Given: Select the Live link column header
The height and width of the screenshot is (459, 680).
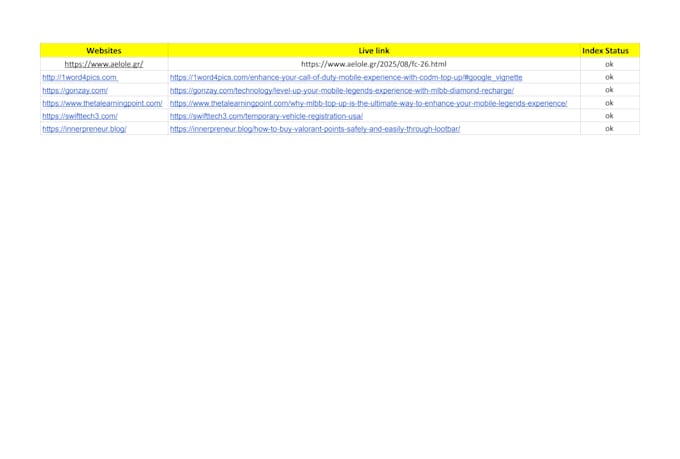Looking at the screenshot, I should 374,50.
